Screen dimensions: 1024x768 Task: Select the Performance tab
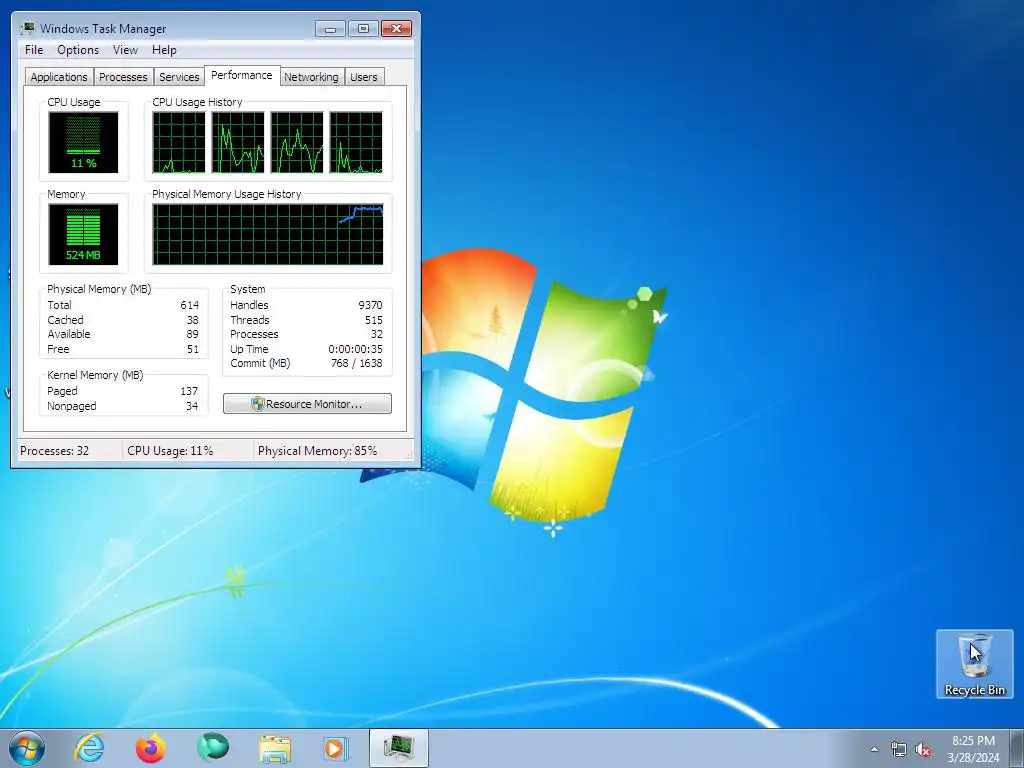(242, 75)
